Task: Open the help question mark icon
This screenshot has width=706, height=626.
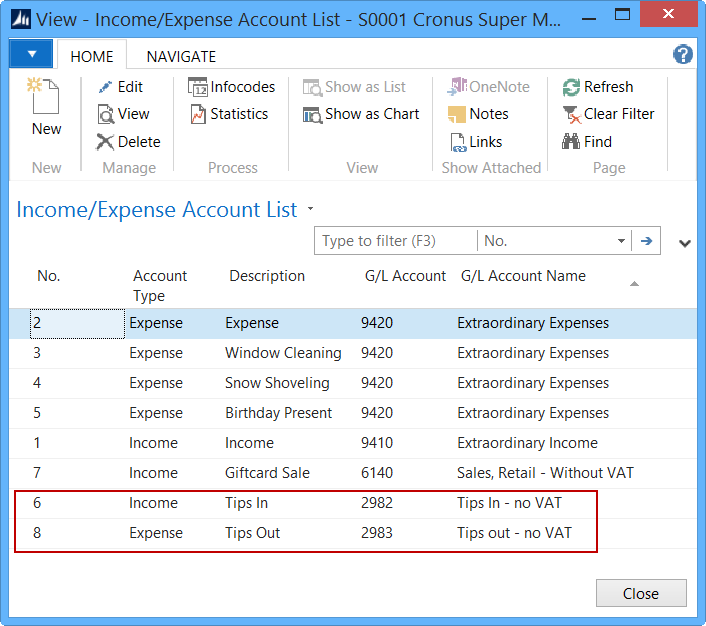Action: (683, 55)
